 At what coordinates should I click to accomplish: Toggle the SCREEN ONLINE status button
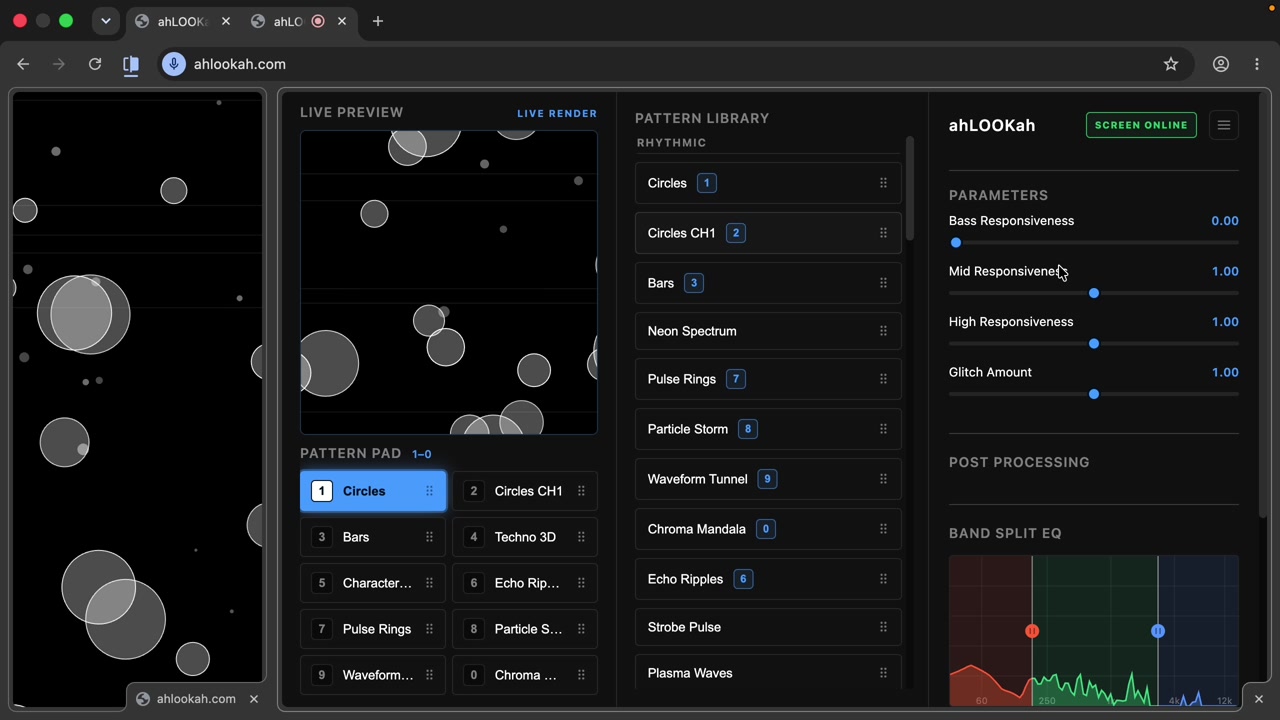tap(1141, 125)
